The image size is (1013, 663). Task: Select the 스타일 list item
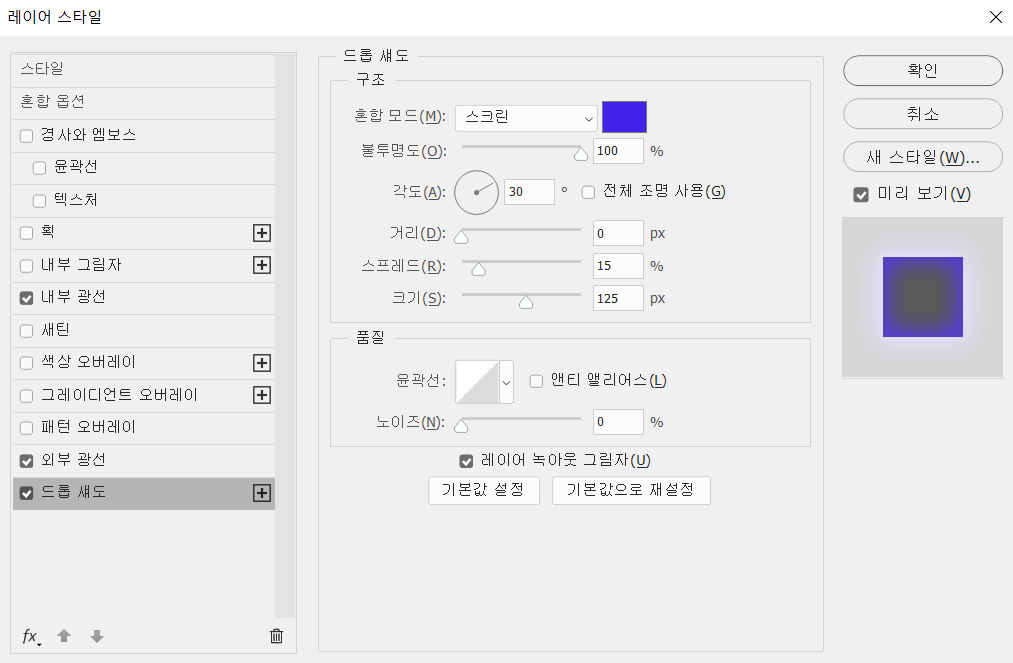click(143, 70)
